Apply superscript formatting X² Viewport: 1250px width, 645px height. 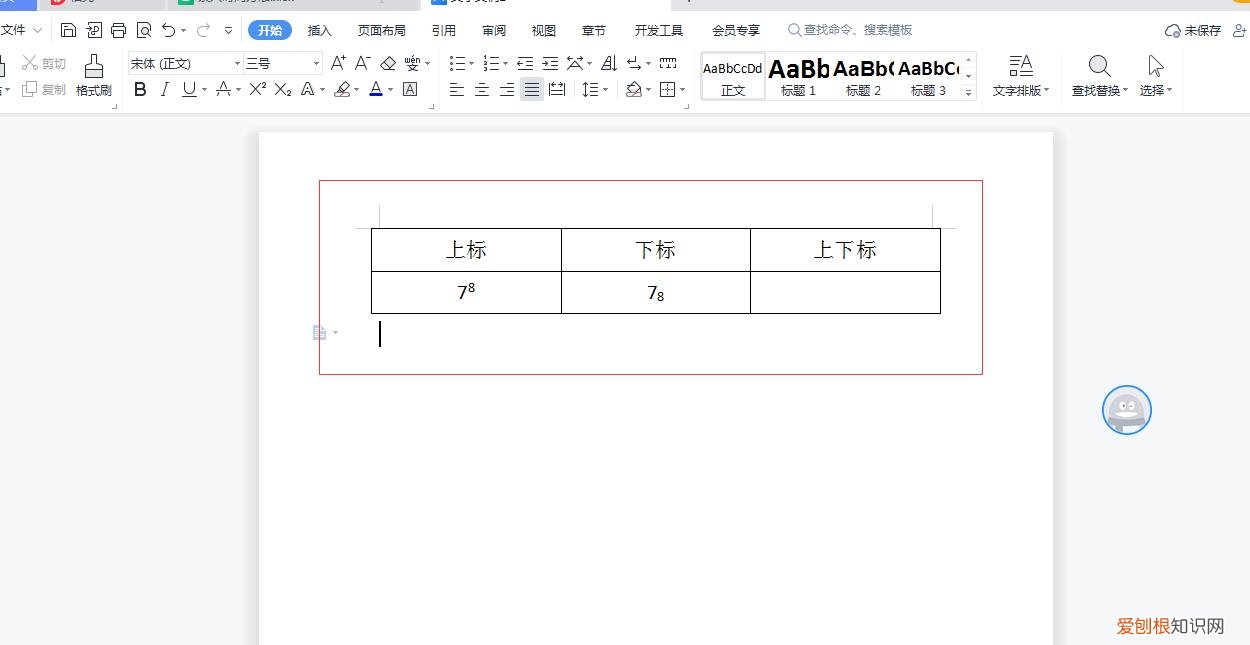(x=256, y=90)
